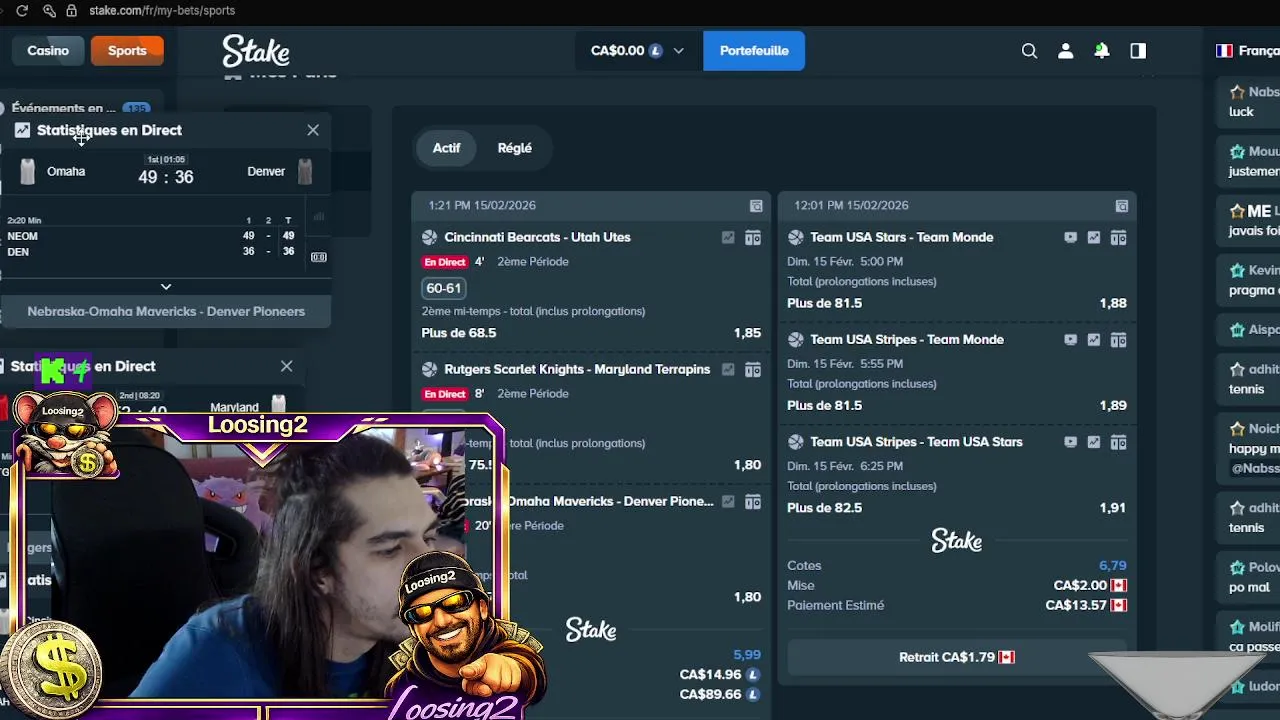The width and height of the screenshot is (1280, 720).
Task: Open scoreboard icon for Cincinnati Bearcats - Utah Utes
Action: coord(753,238)
